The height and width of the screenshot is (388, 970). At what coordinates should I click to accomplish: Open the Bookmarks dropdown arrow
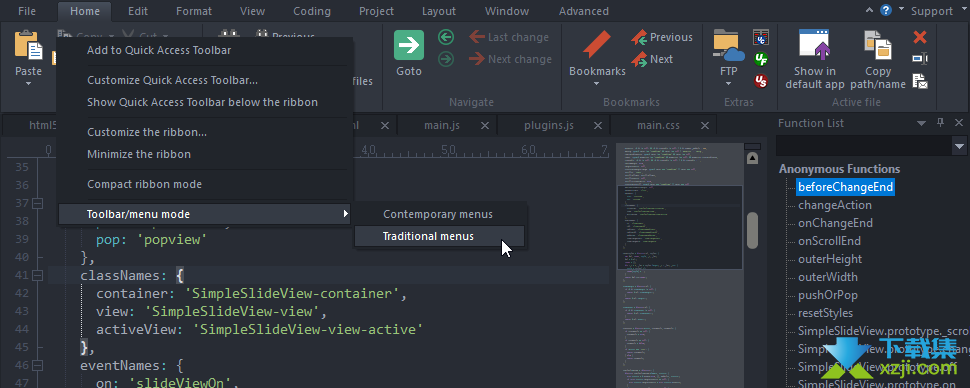(597, 84)
